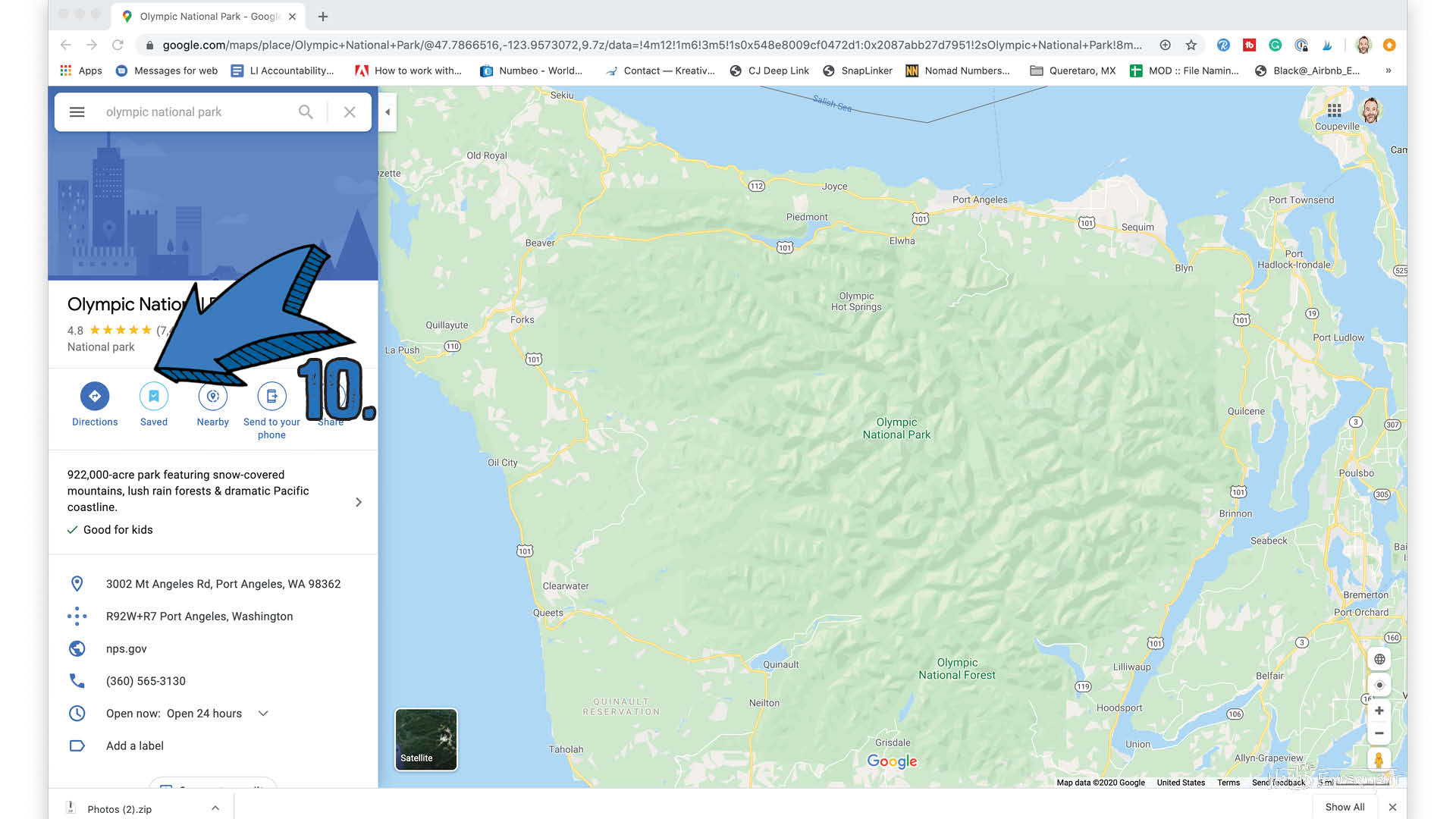Click the Saved bookmark icon
This screenshot has height=819, width=1456.
(154, 396)
